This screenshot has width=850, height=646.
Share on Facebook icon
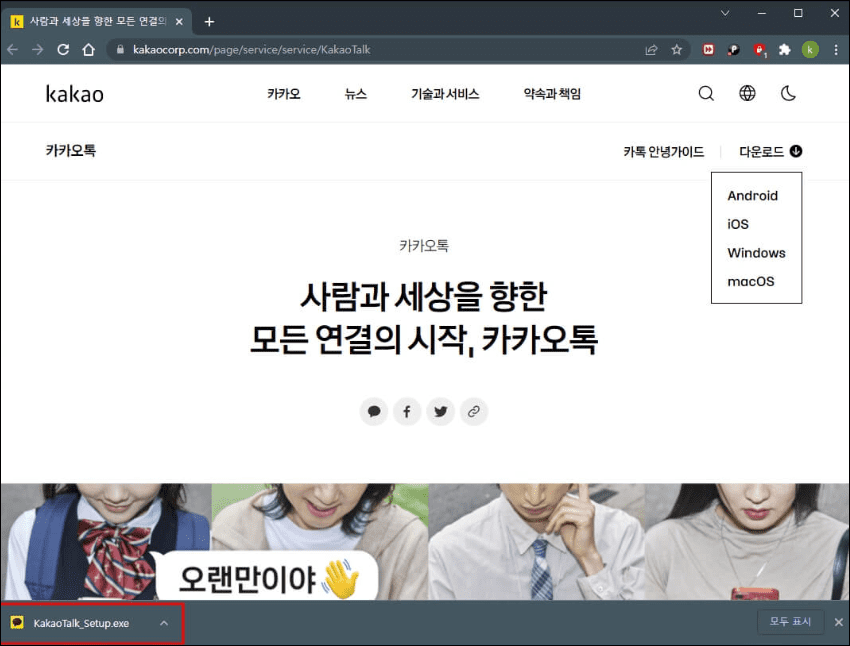tap(407, 412)
